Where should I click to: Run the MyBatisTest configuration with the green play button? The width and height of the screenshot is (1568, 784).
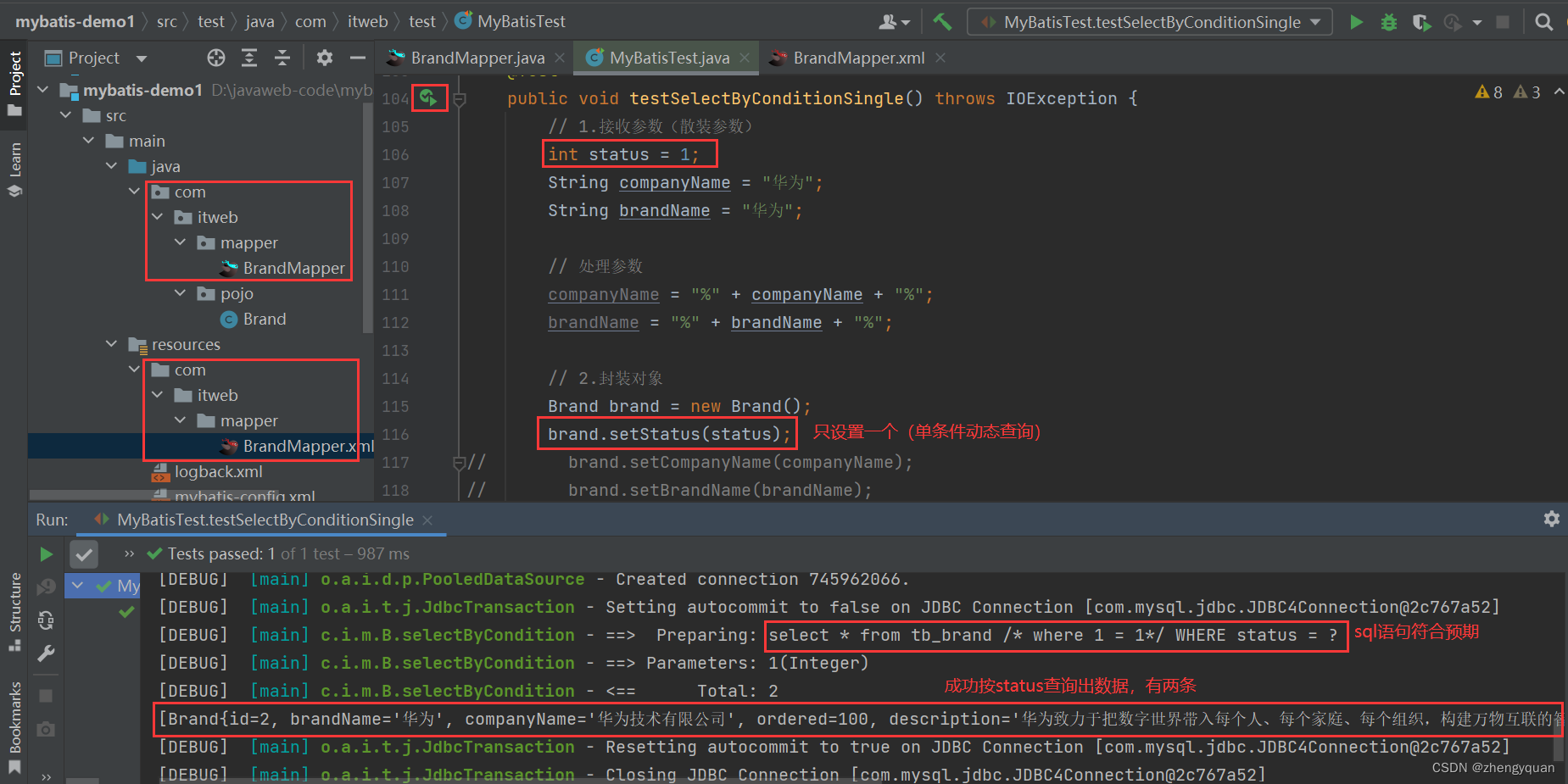(x=1356, y=22)
